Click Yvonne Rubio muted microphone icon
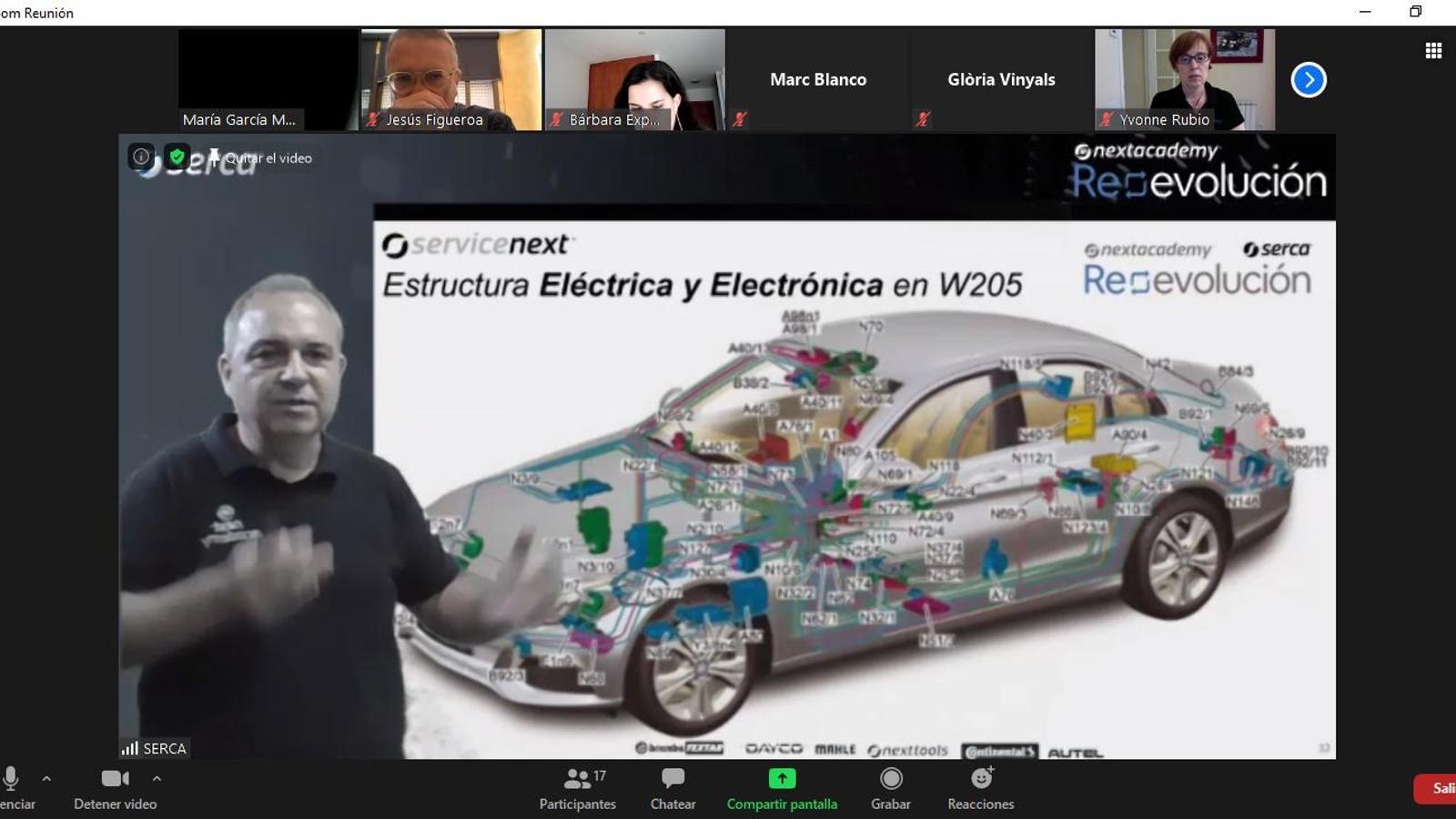 (x=1107, y=119)
